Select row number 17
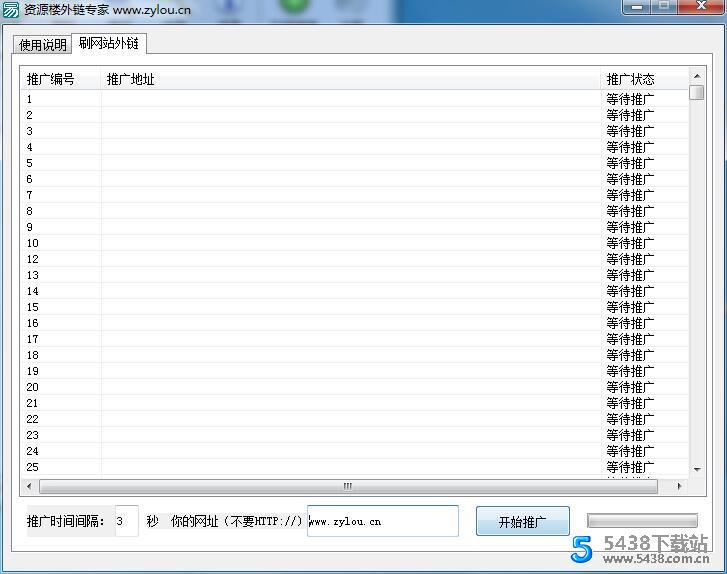Image resolution: width=727 pixels, height=574 pixels. (355, 339)
